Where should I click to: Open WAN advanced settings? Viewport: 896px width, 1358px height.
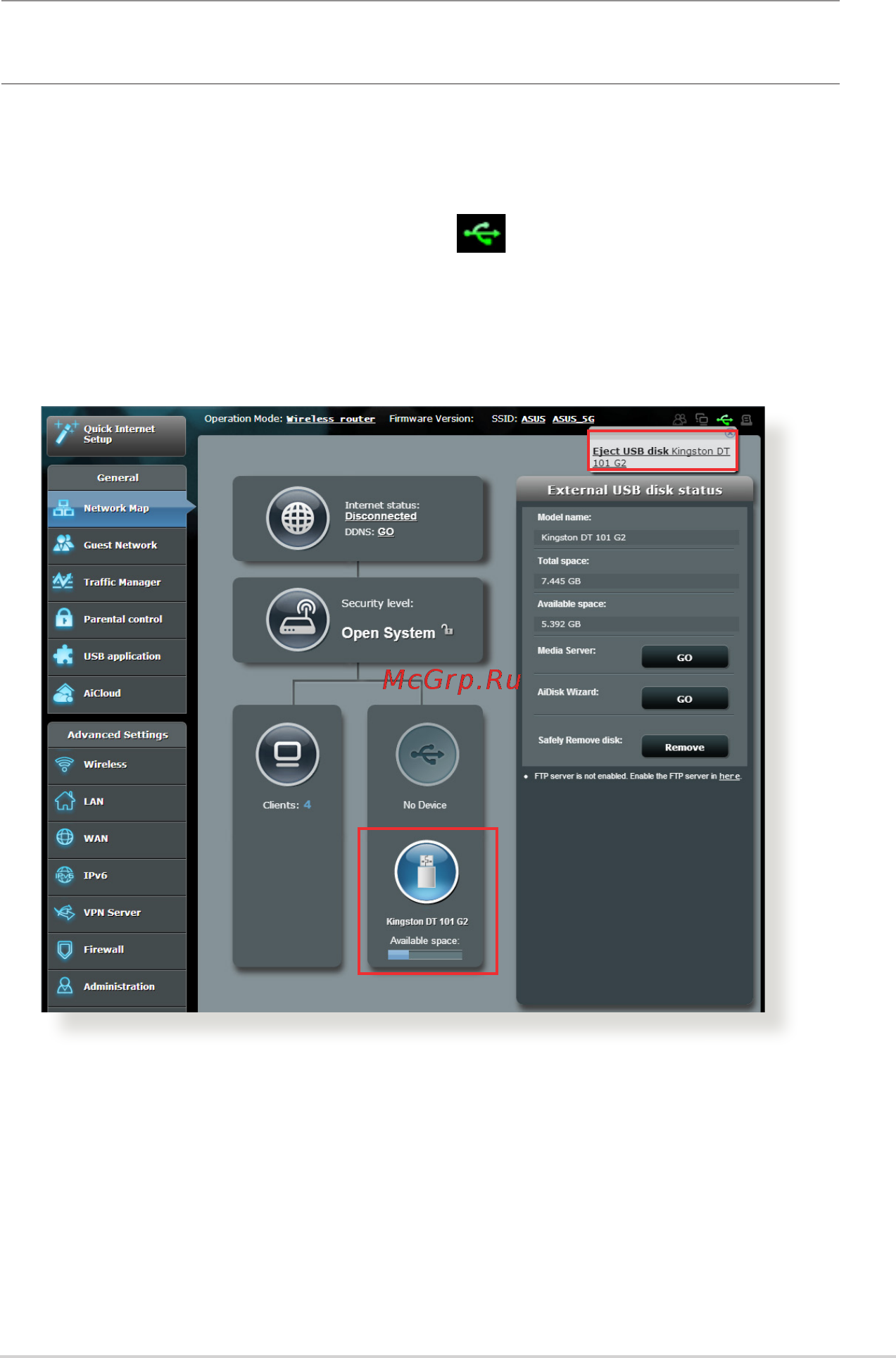(x=117, y=839)
